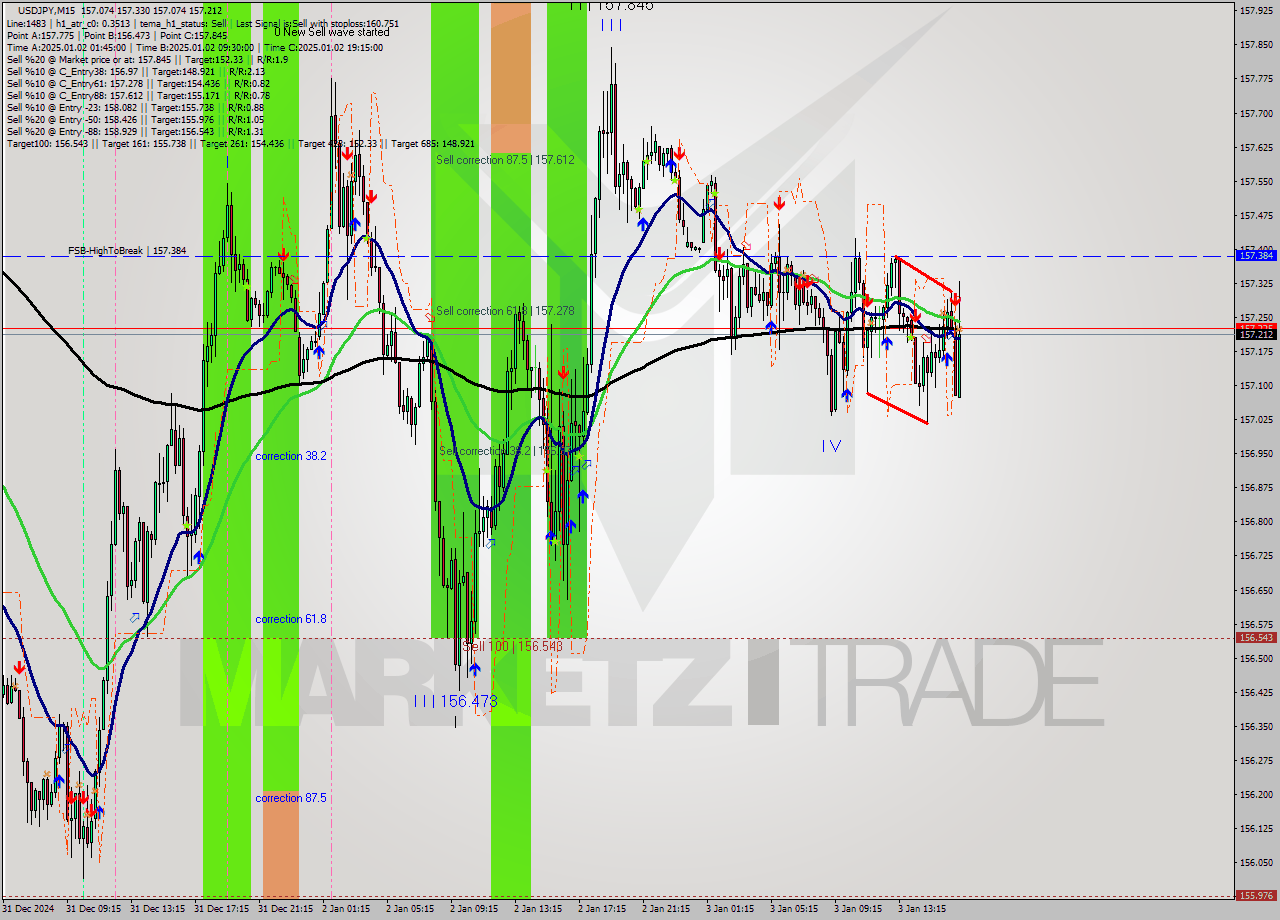This screenshot has width=1280, height=920.
Task: Click the blue 157.384 price tag on axis
Action: click(x=1256, y=256)
